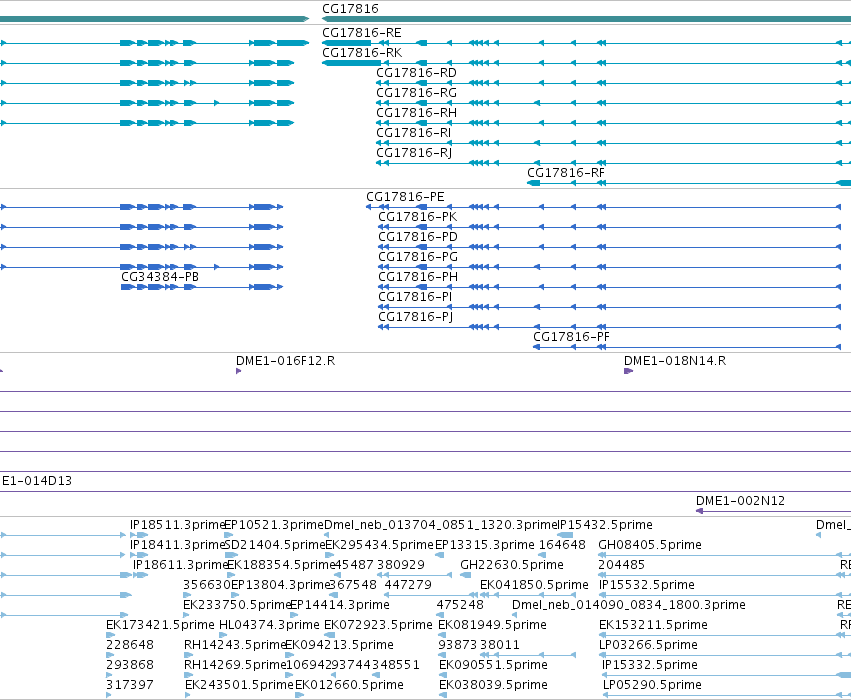Open the EK243501.5prime EST
The image size is (851, 700).
[239, 685]
